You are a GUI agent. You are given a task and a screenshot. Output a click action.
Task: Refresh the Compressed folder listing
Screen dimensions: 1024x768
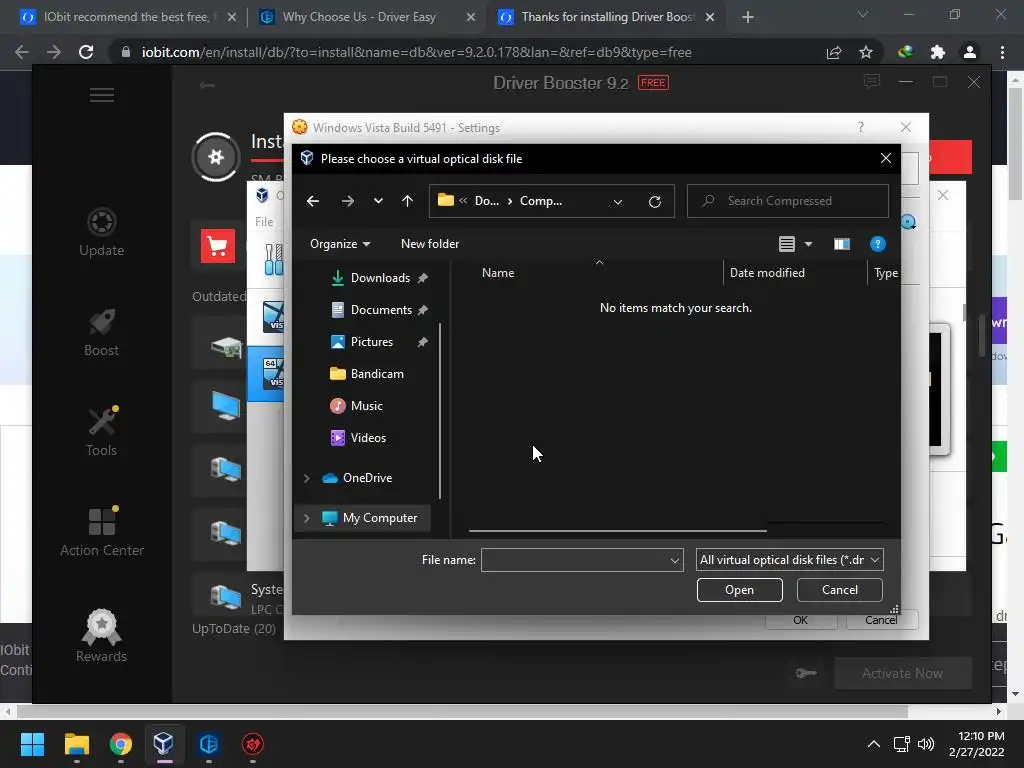(x=655, y=201)
